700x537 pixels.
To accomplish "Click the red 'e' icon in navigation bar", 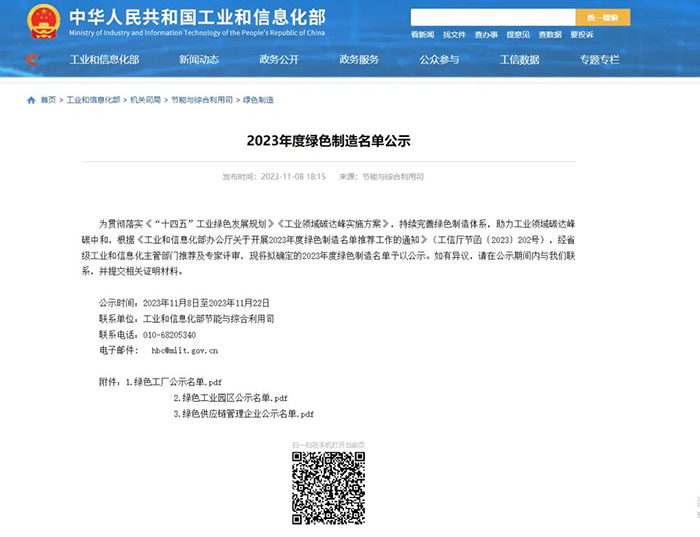I will (33, 59).
